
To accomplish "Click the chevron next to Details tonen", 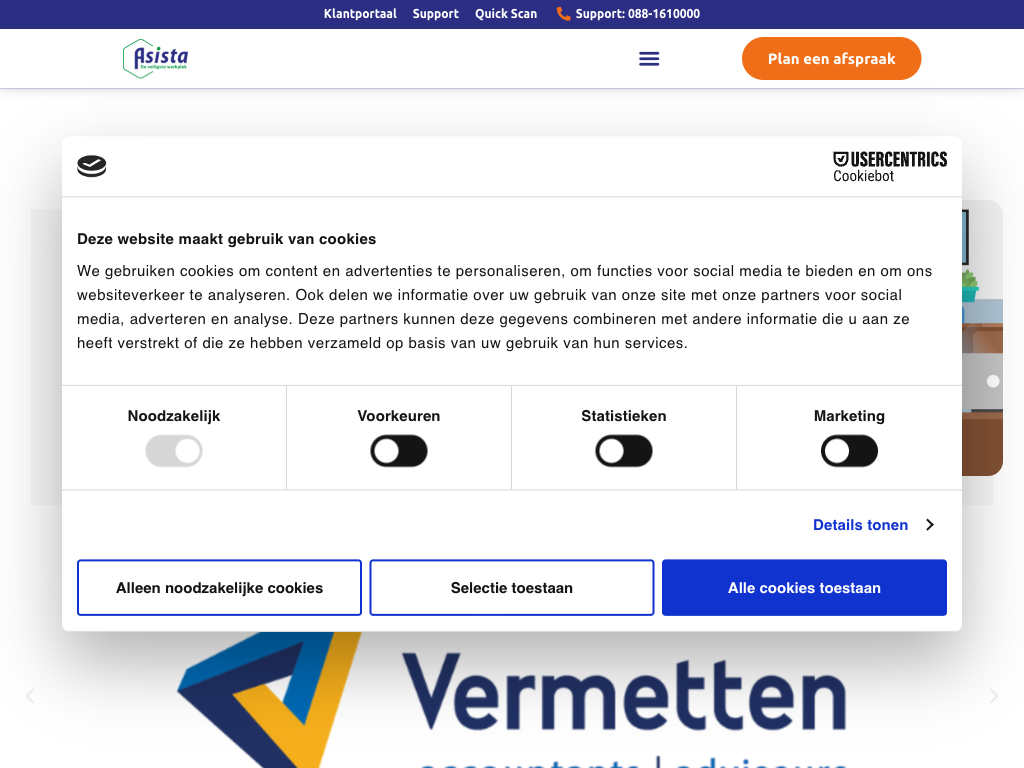I will click(929, 525).
